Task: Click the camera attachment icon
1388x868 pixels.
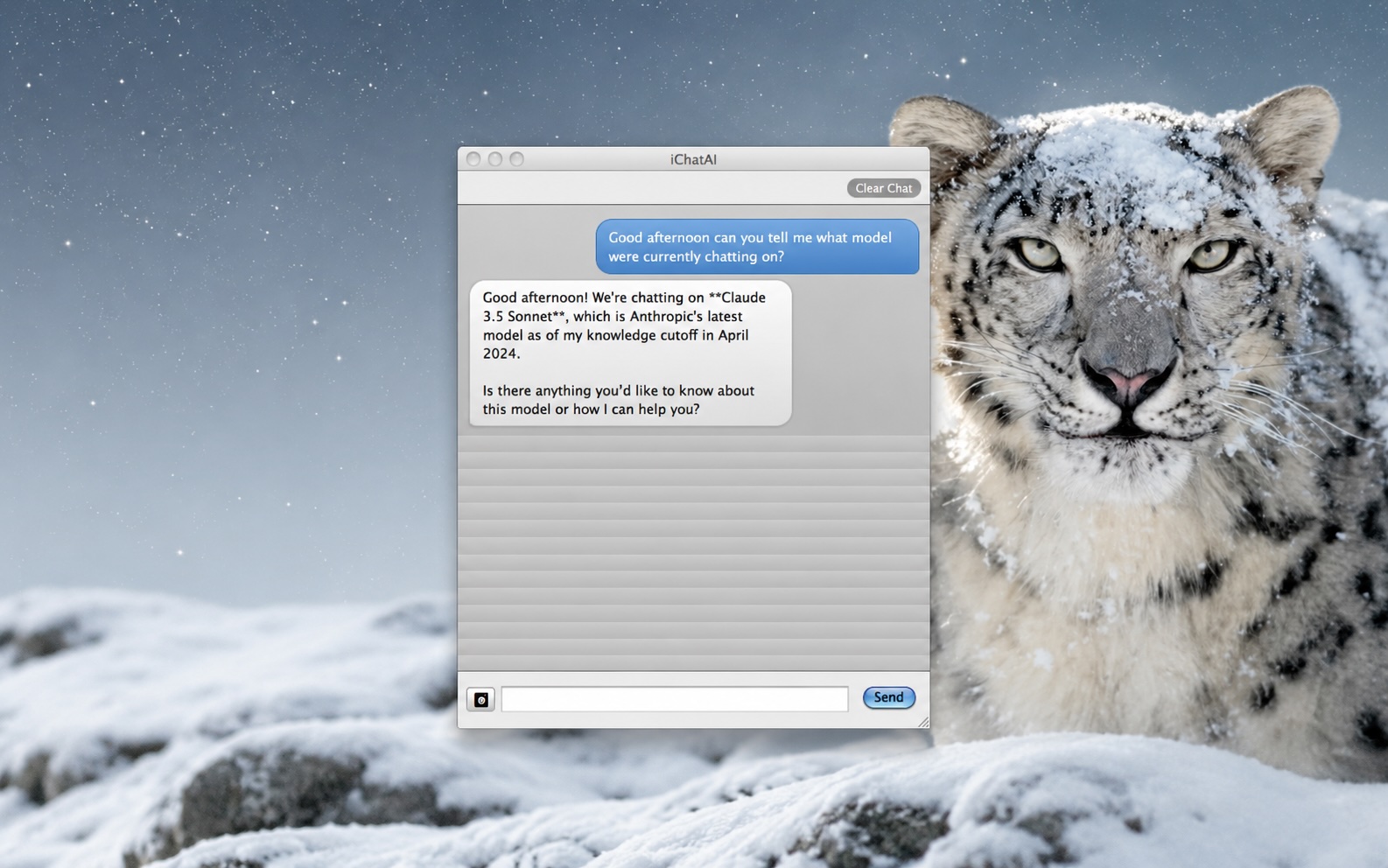Action: point(480,699)
